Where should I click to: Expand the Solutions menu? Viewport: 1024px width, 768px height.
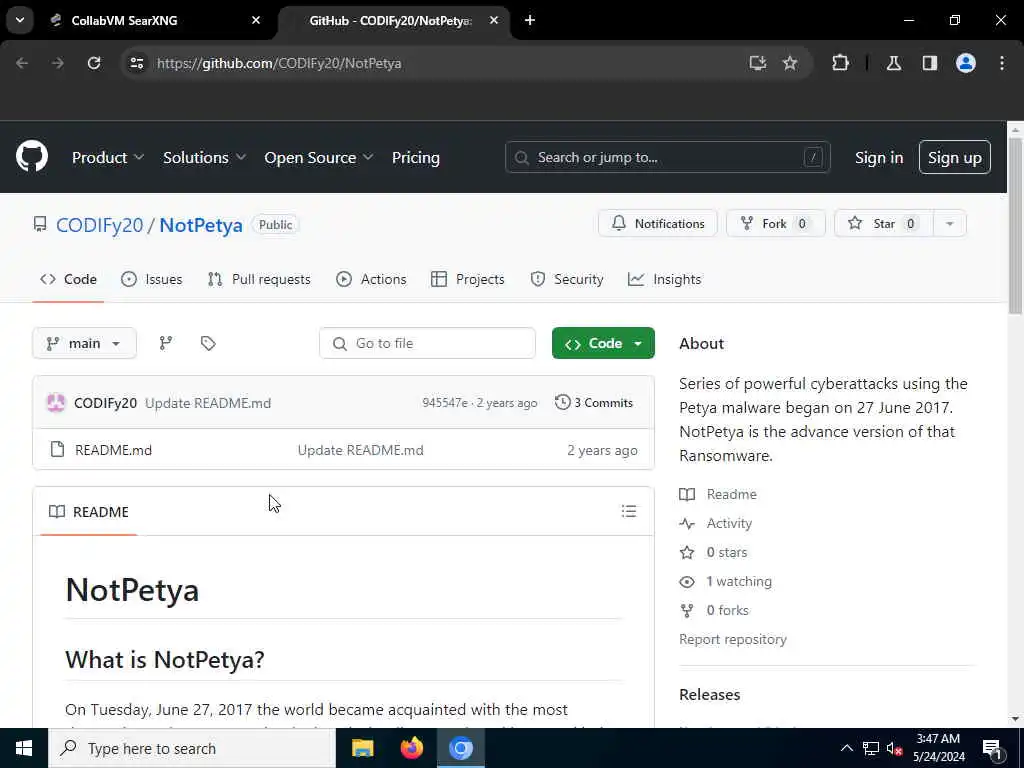(204, 157)
